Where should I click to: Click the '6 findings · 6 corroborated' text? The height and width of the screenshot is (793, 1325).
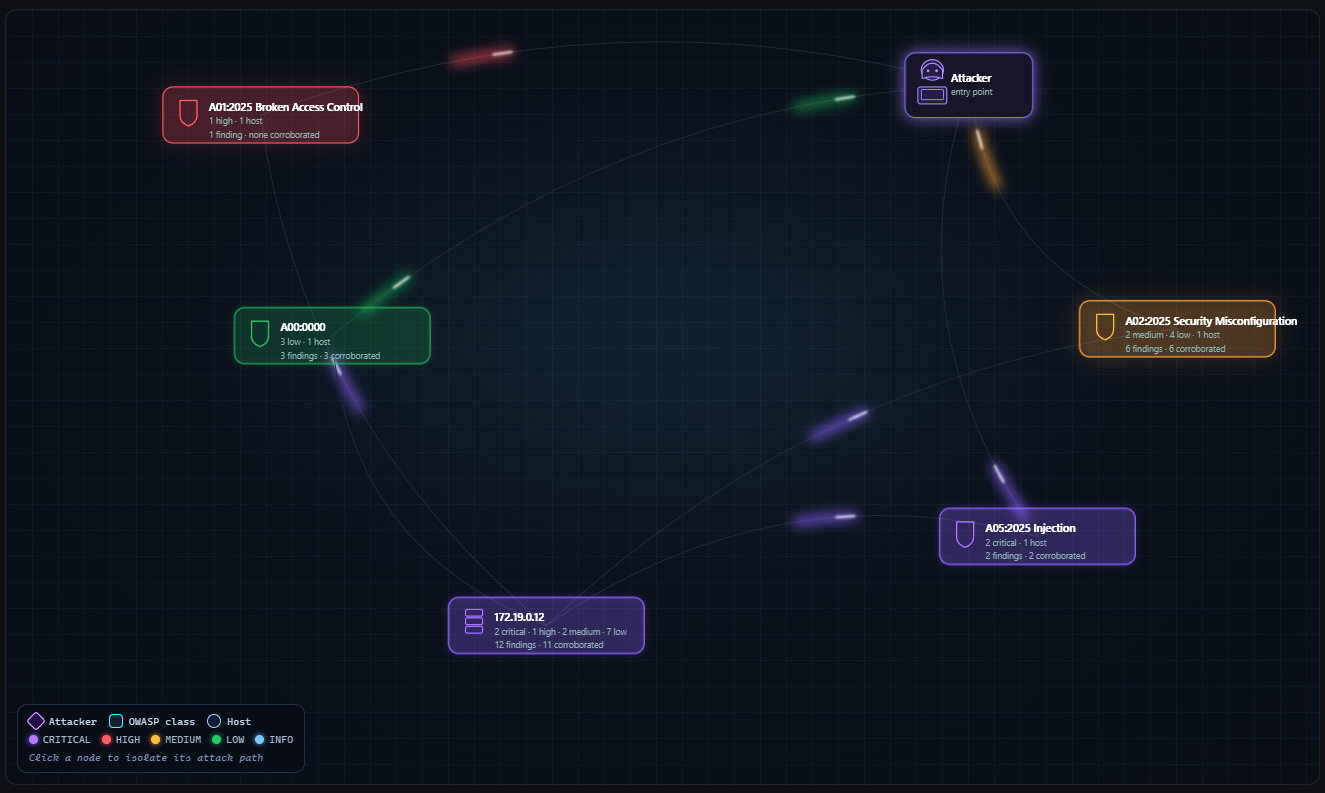(1175, 349)
